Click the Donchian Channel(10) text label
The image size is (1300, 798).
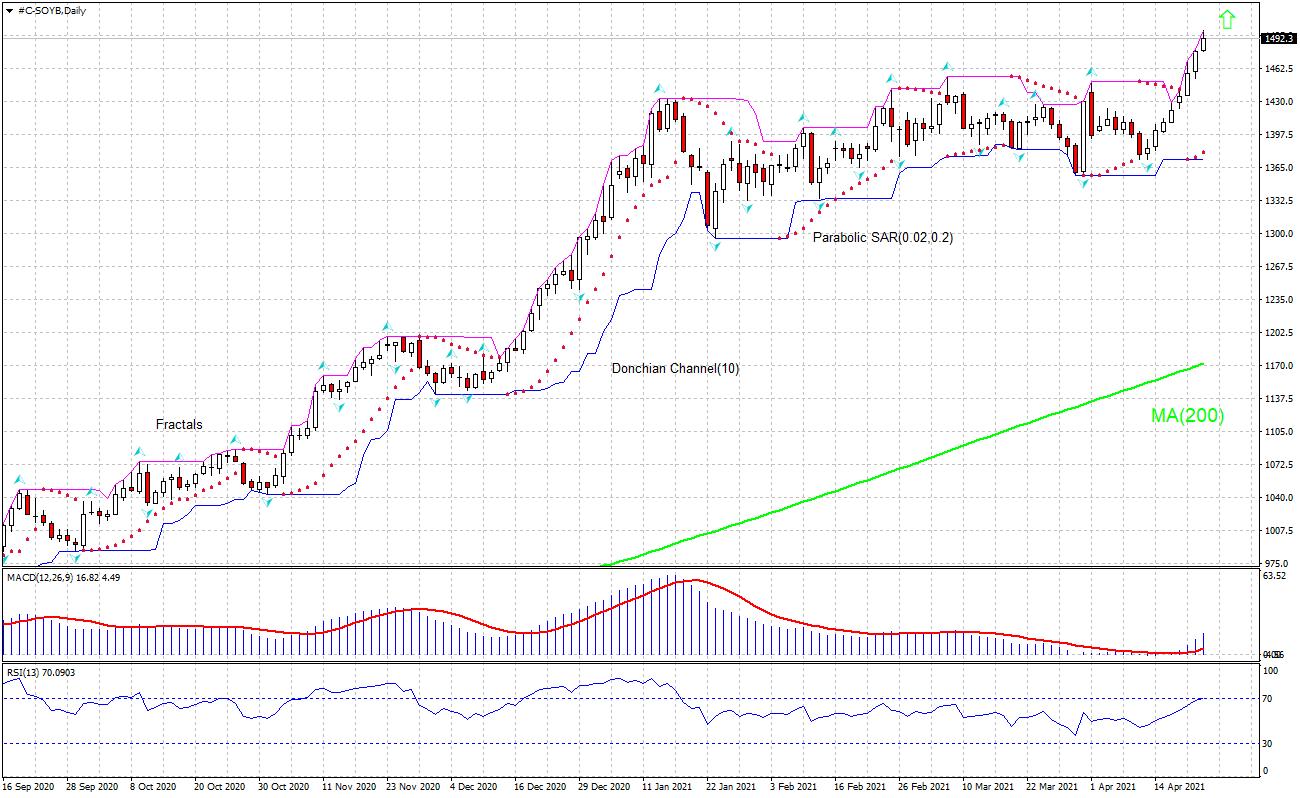(675, 368)
